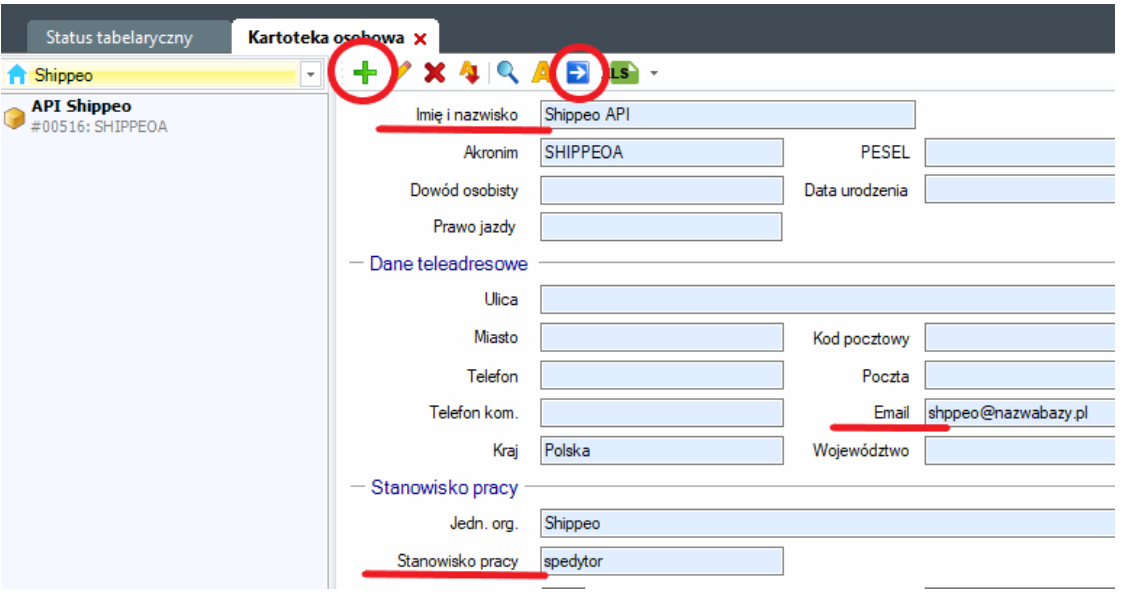Viewport: 1124px width, 600px height.
Task: Click the Kod pocztowy field
Action: point(1021,338)
